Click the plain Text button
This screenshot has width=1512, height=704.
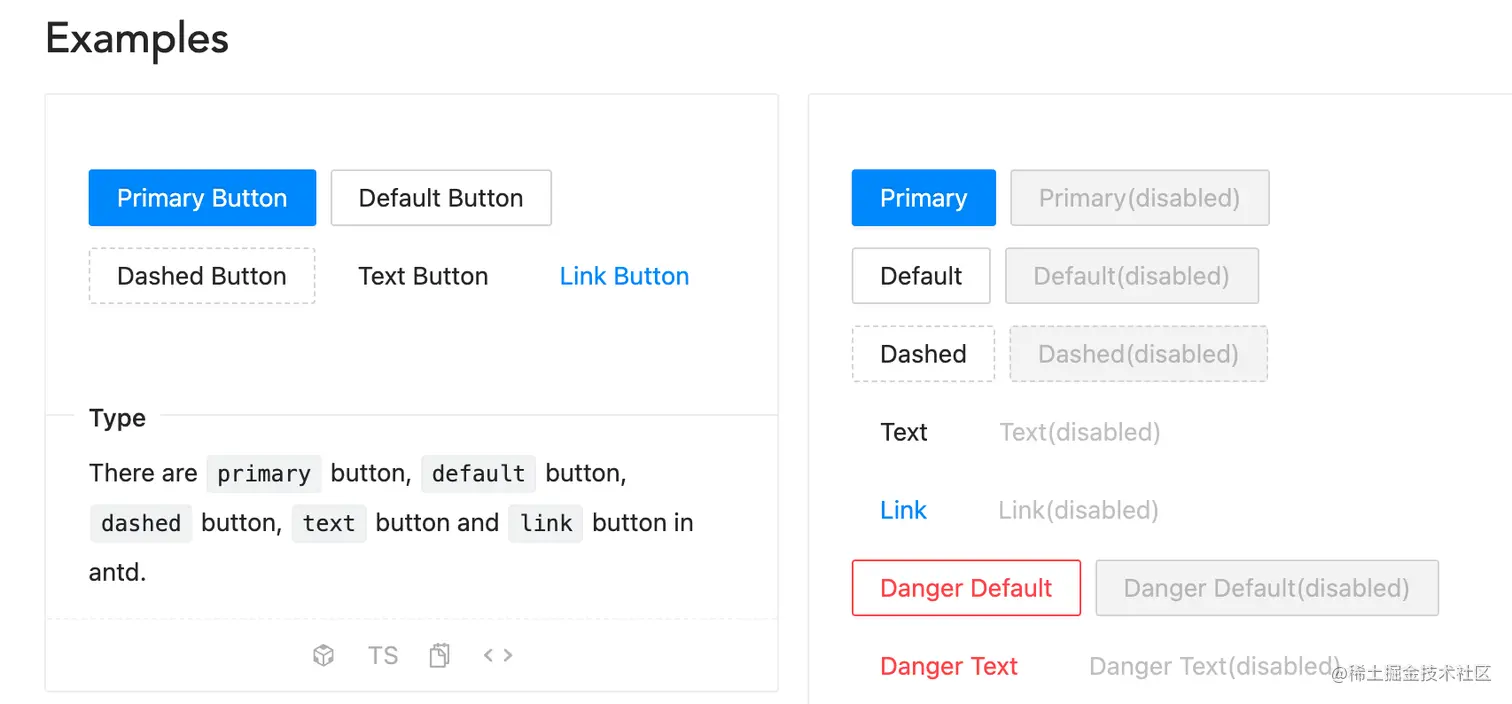[x=904, y=432]
